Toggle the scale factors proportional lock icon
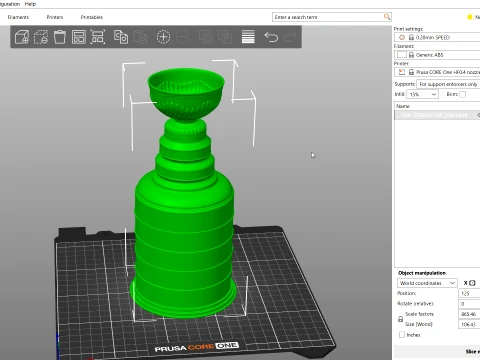The width and height of the screenshot is (480, 360). [x=401, y=319]
